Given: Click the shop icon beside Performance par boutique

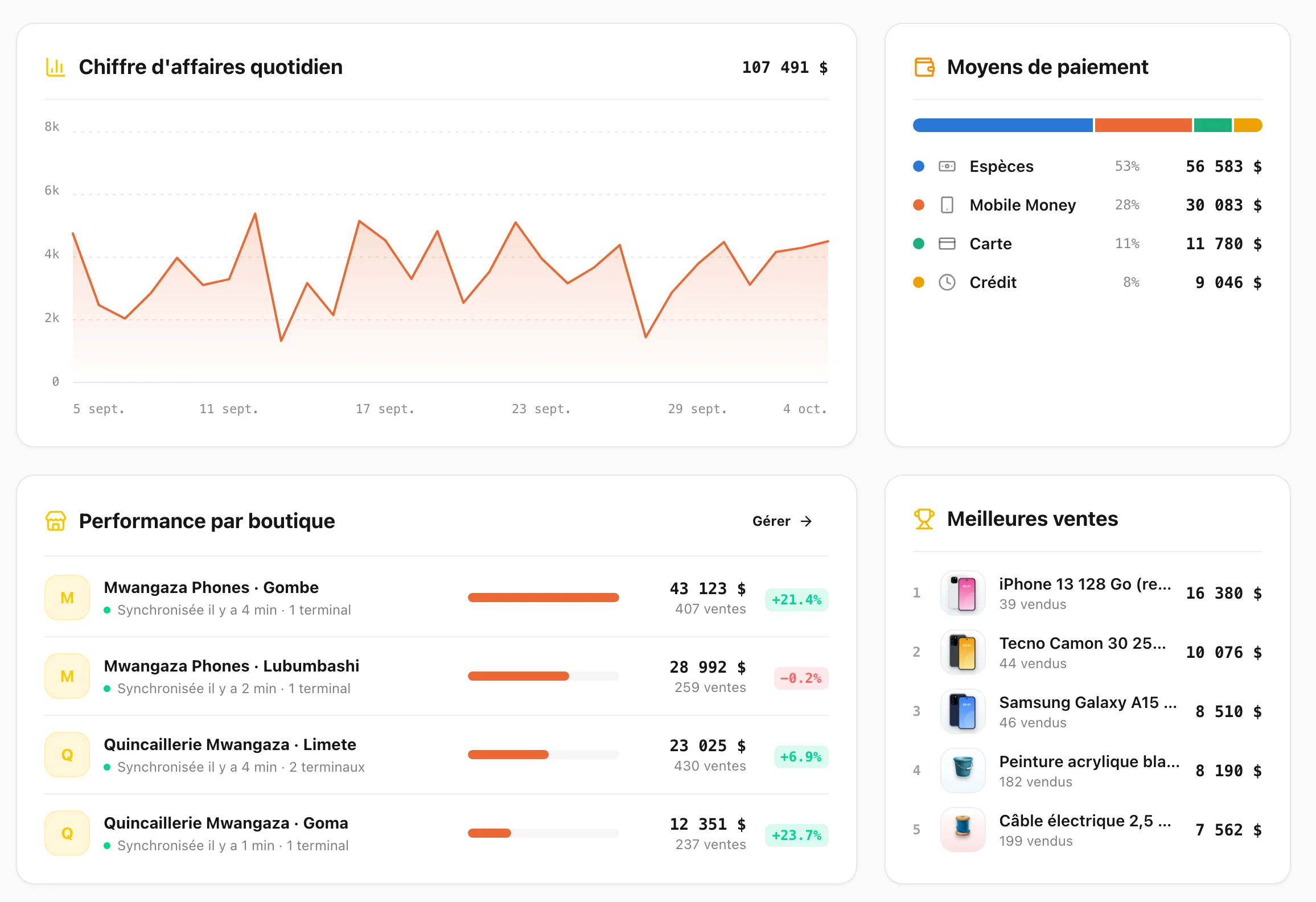Looking at the screenshot, I should [x=55, y=521].
